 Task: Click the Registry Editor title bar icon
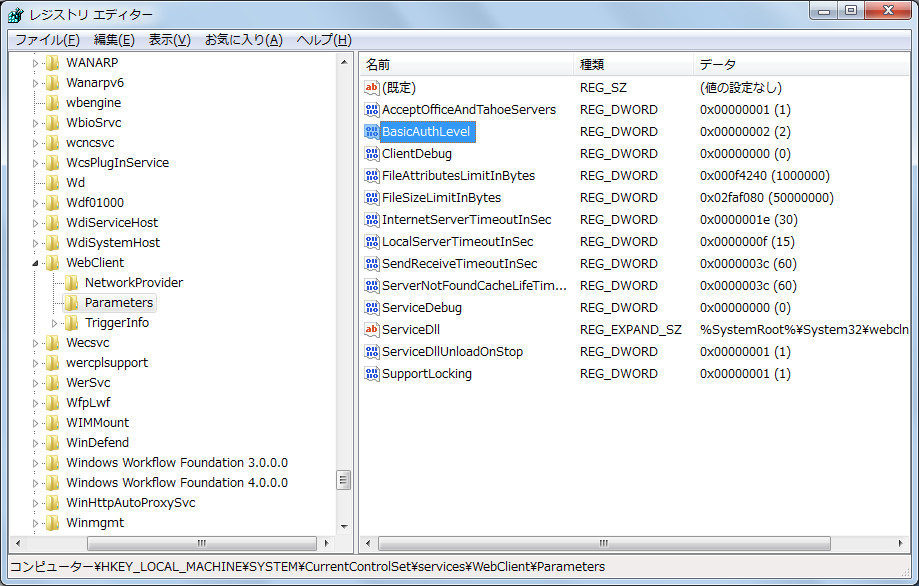tap(16, 15)
